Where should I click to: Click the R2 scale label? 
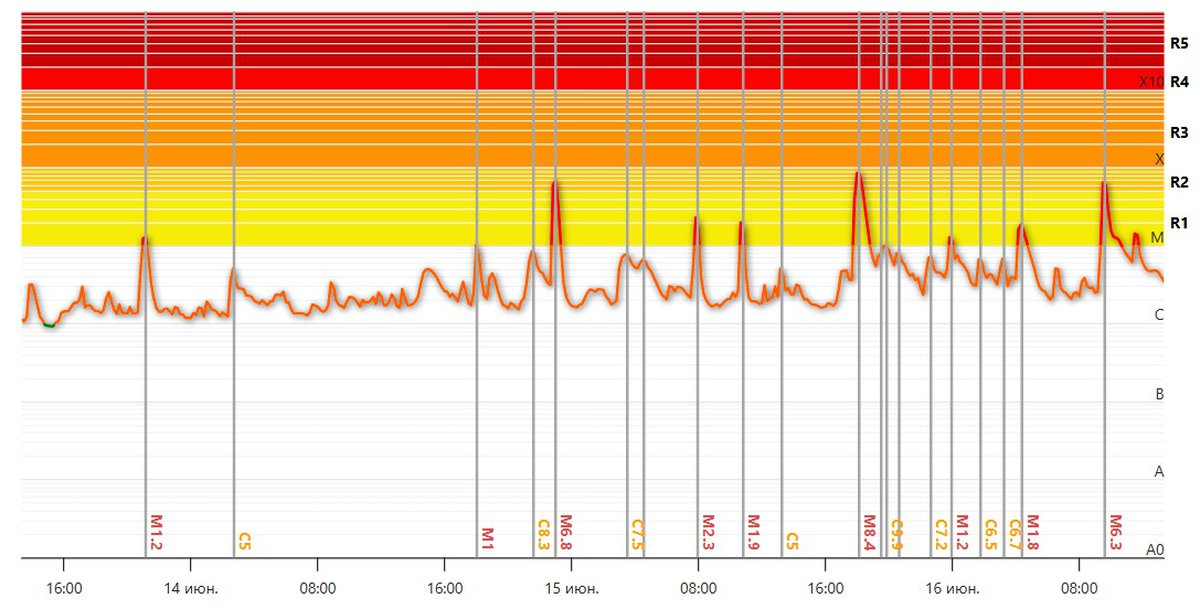[x=1178, y=182]
